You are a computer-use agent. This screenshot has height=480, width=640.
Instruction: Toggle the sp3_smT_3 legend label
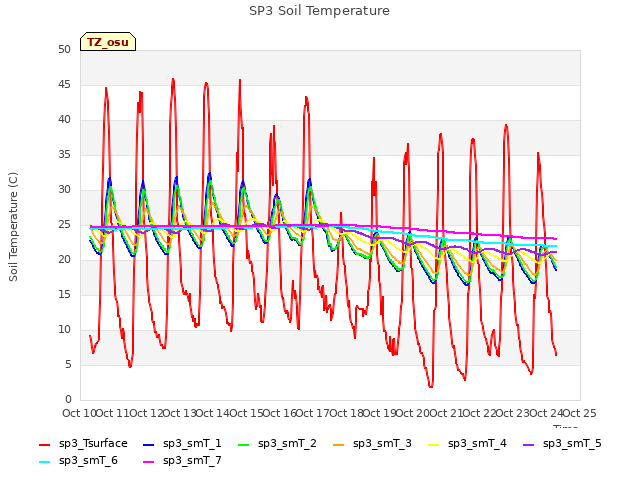point(382,444)
